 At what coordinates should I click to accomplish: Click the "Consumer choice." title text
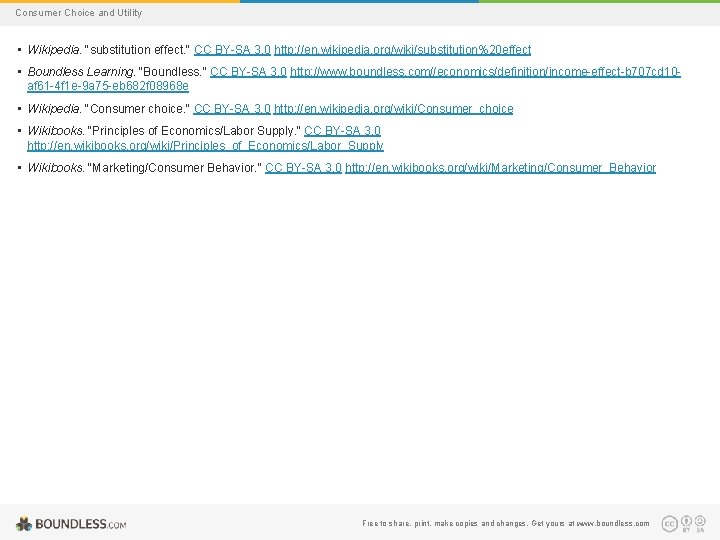137,109
